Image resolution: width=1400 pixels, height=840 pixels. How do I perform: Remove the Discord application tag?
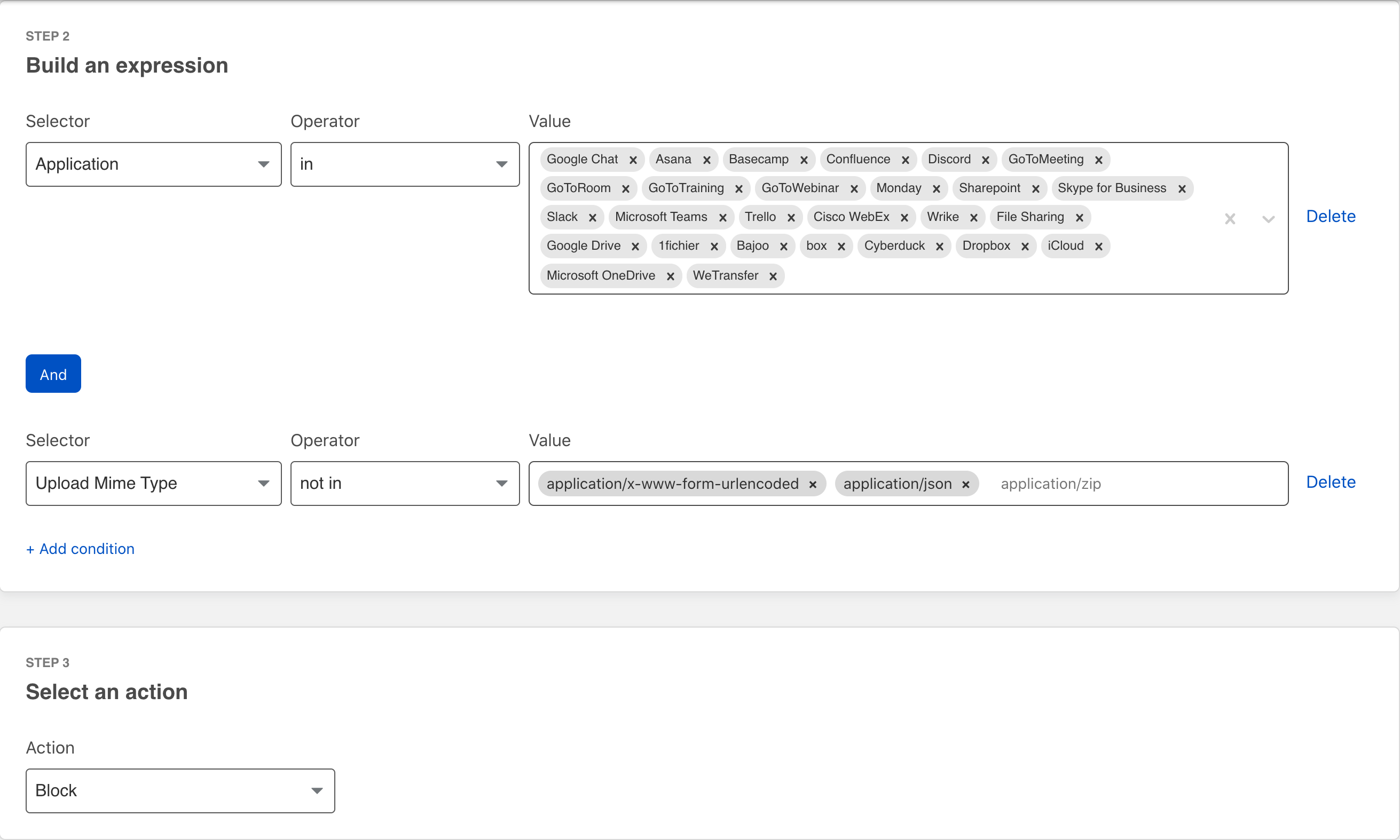pyautogui.click(x=986, y=160)
